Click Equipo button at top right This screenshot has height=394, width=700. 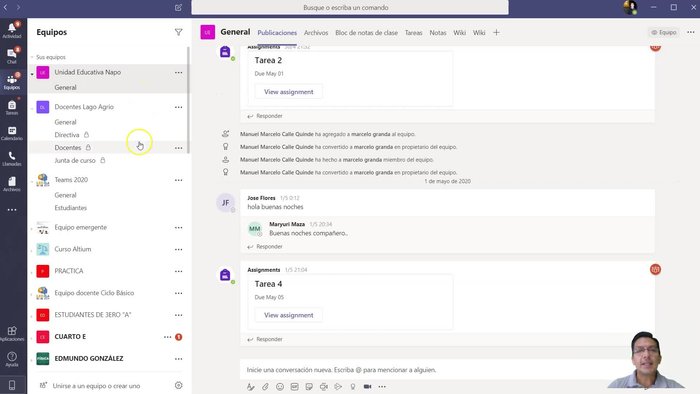(x=664, y=32)
